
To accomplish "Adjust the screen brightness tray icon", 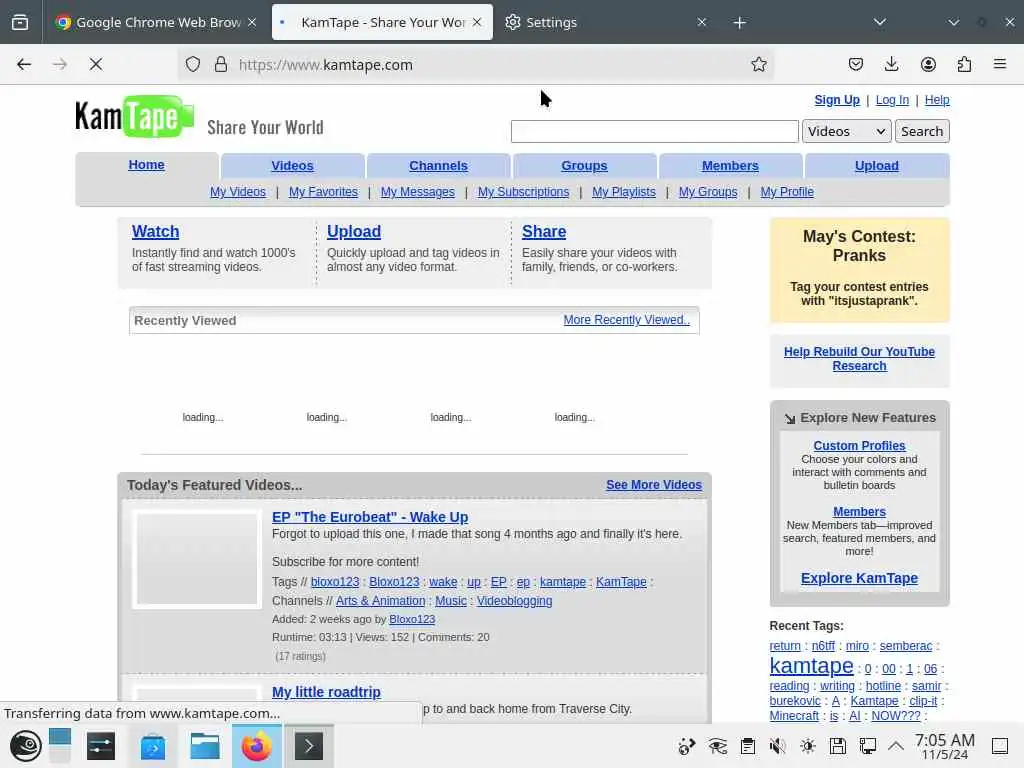I will [x=808, y=746].
